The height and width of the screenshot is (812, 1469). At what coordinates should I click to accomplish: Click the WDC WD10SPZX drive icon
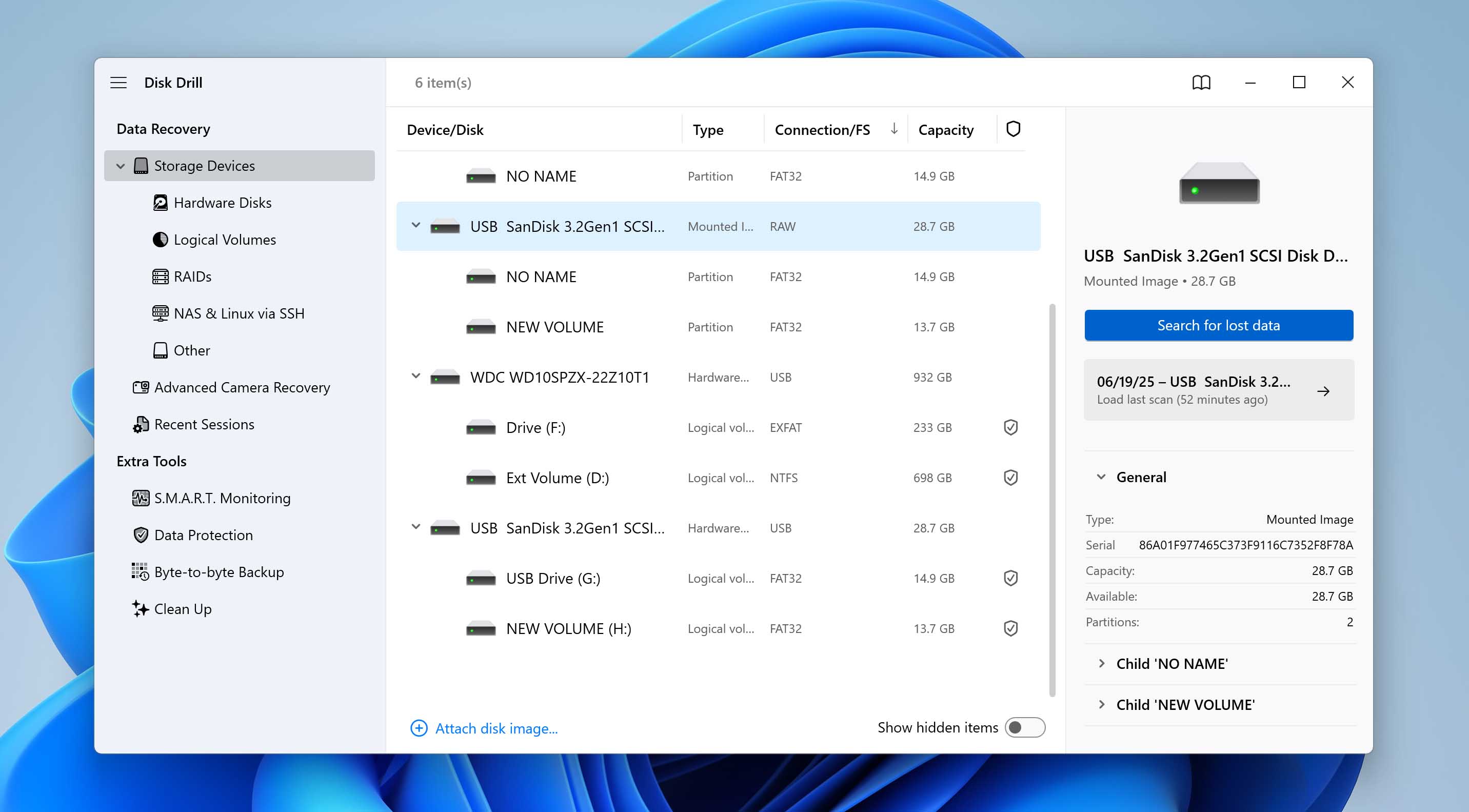click(x=445, y=378)
